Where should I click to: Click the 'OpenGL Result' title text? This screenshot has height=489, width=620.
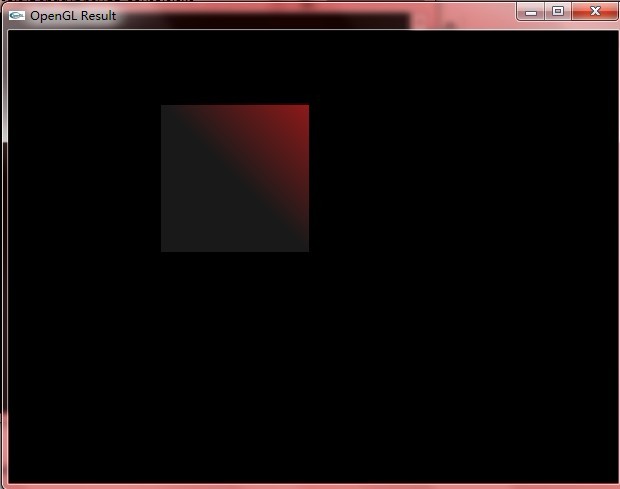[x=73, y=16]
